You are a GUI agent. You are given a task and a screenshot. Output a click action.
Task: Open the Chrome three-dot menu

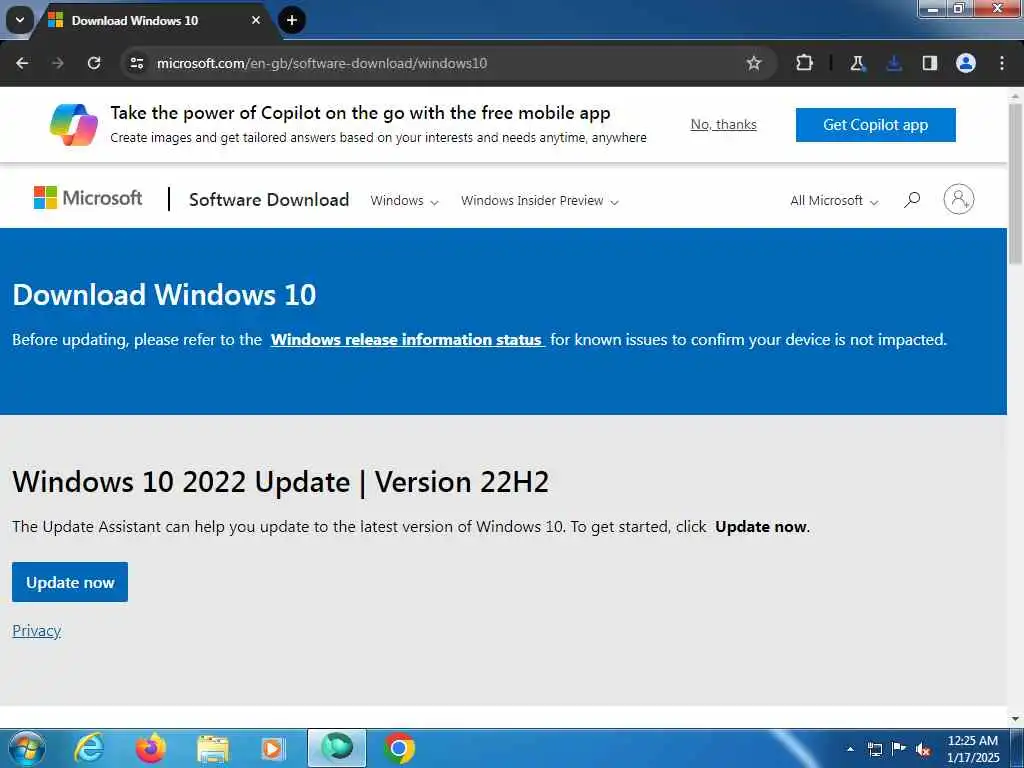click(x=1002, y=63)
